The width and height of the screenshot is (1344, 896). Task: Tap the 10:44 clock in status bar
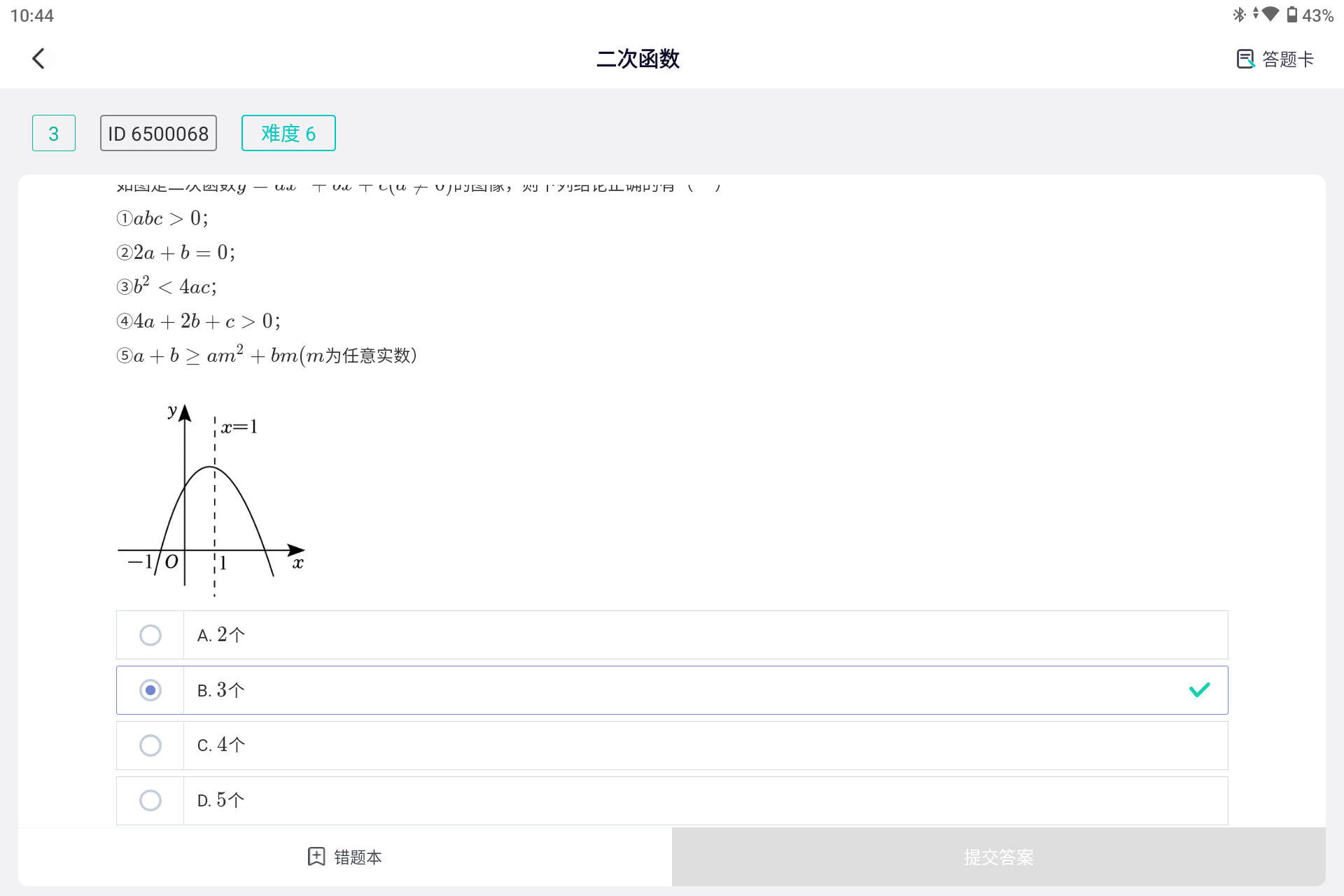coord(32,15)
